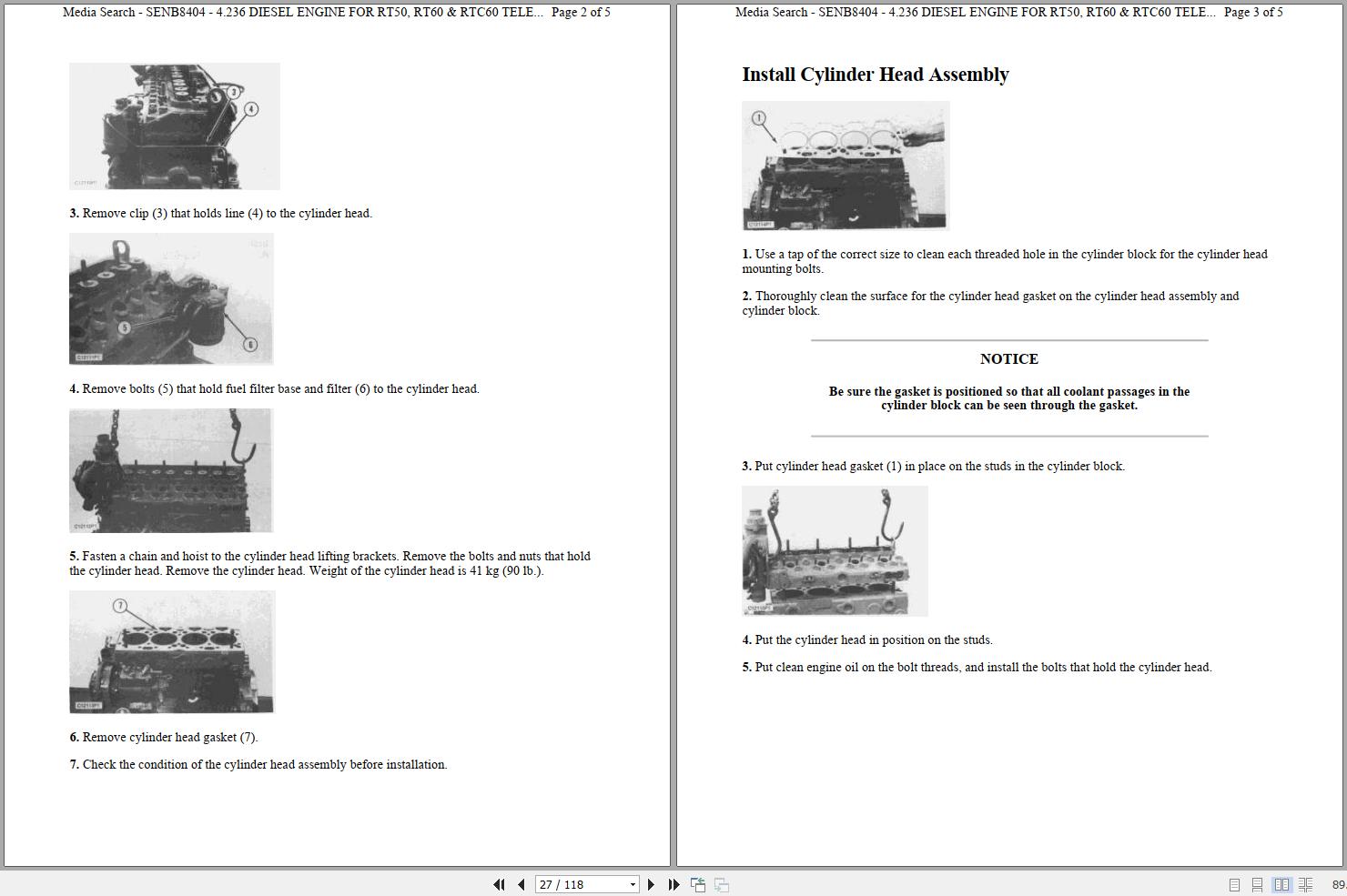The image size is (1347, 896).
Task: Go to the first page of the document
Action: click(500, 884)
